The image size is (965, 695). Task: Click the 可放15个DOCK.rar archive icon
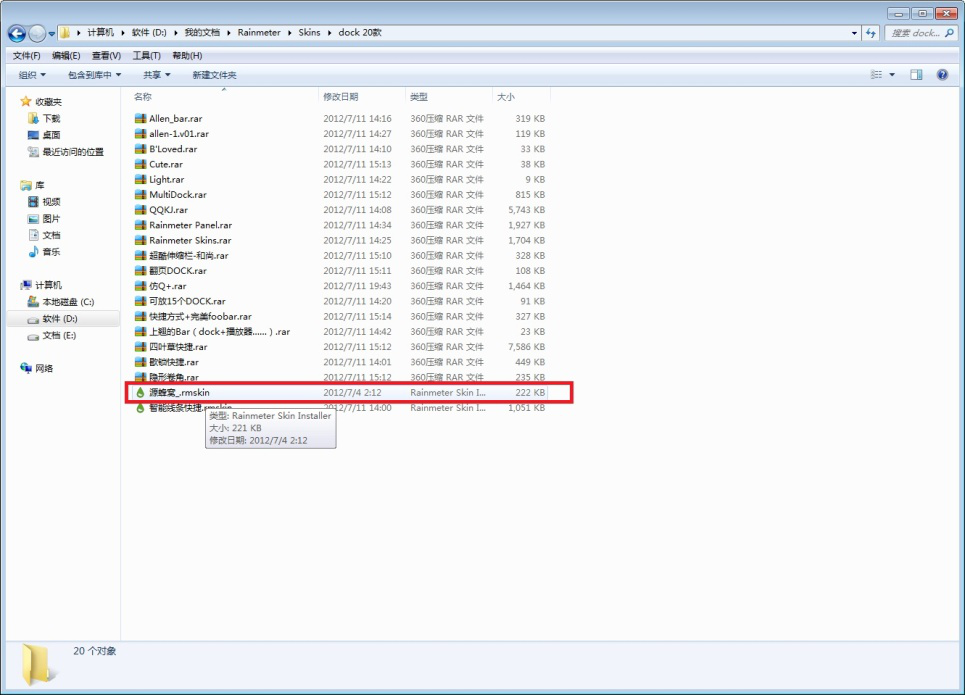click(140, 301)
